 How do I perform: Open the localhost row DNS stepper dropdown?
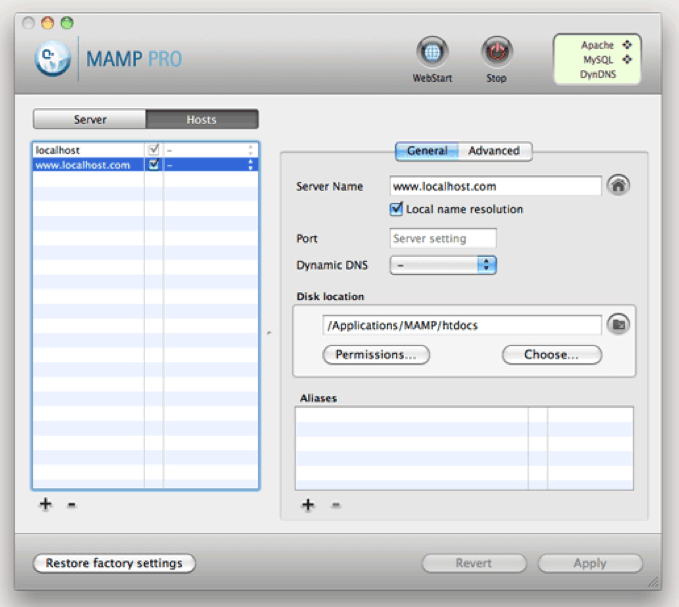click(250, 150)
